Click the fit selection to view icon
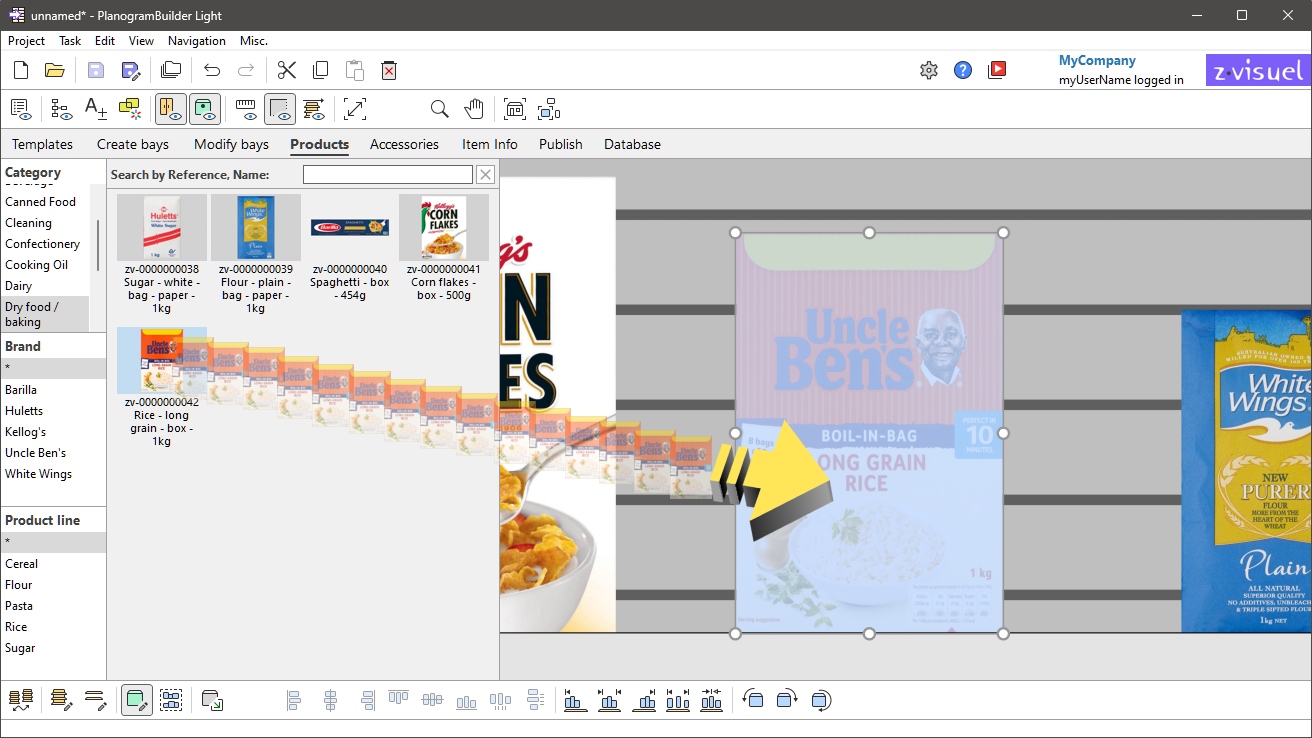 pos(549,109)
